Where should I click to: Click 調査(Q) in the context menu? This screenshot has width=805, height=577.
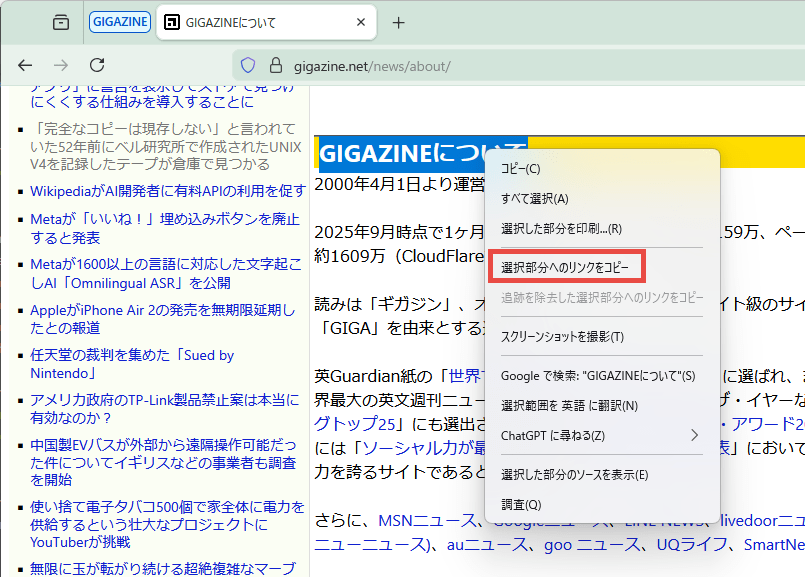520,505
